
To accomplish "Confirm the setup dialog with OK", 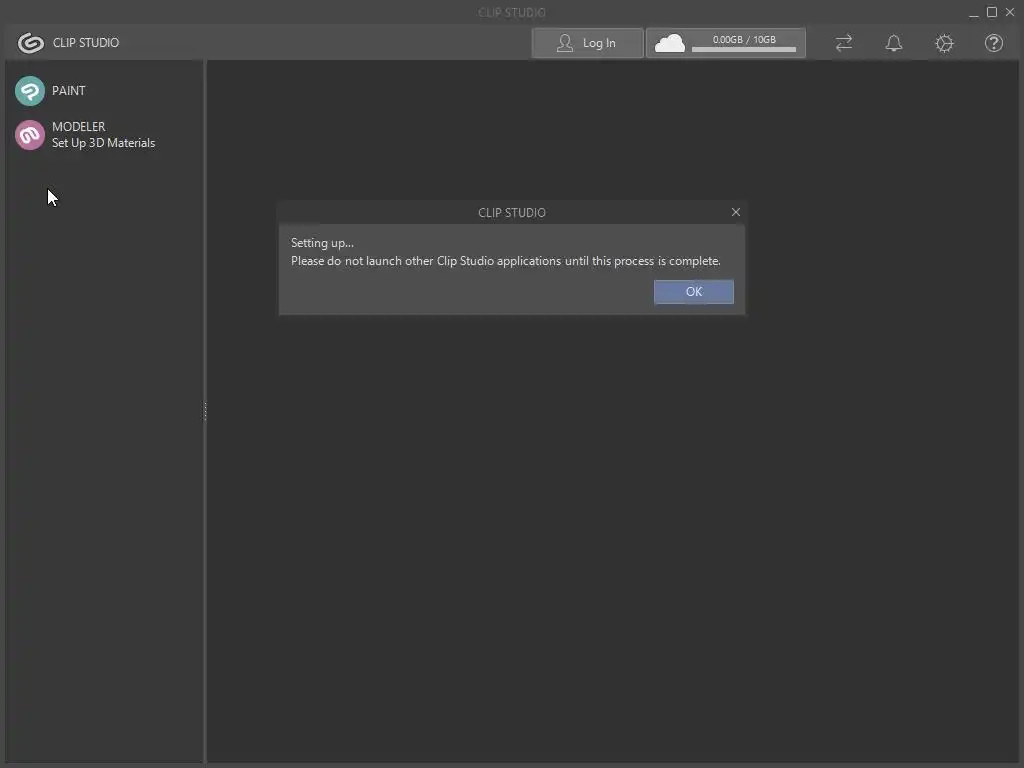I will [694, 292].
